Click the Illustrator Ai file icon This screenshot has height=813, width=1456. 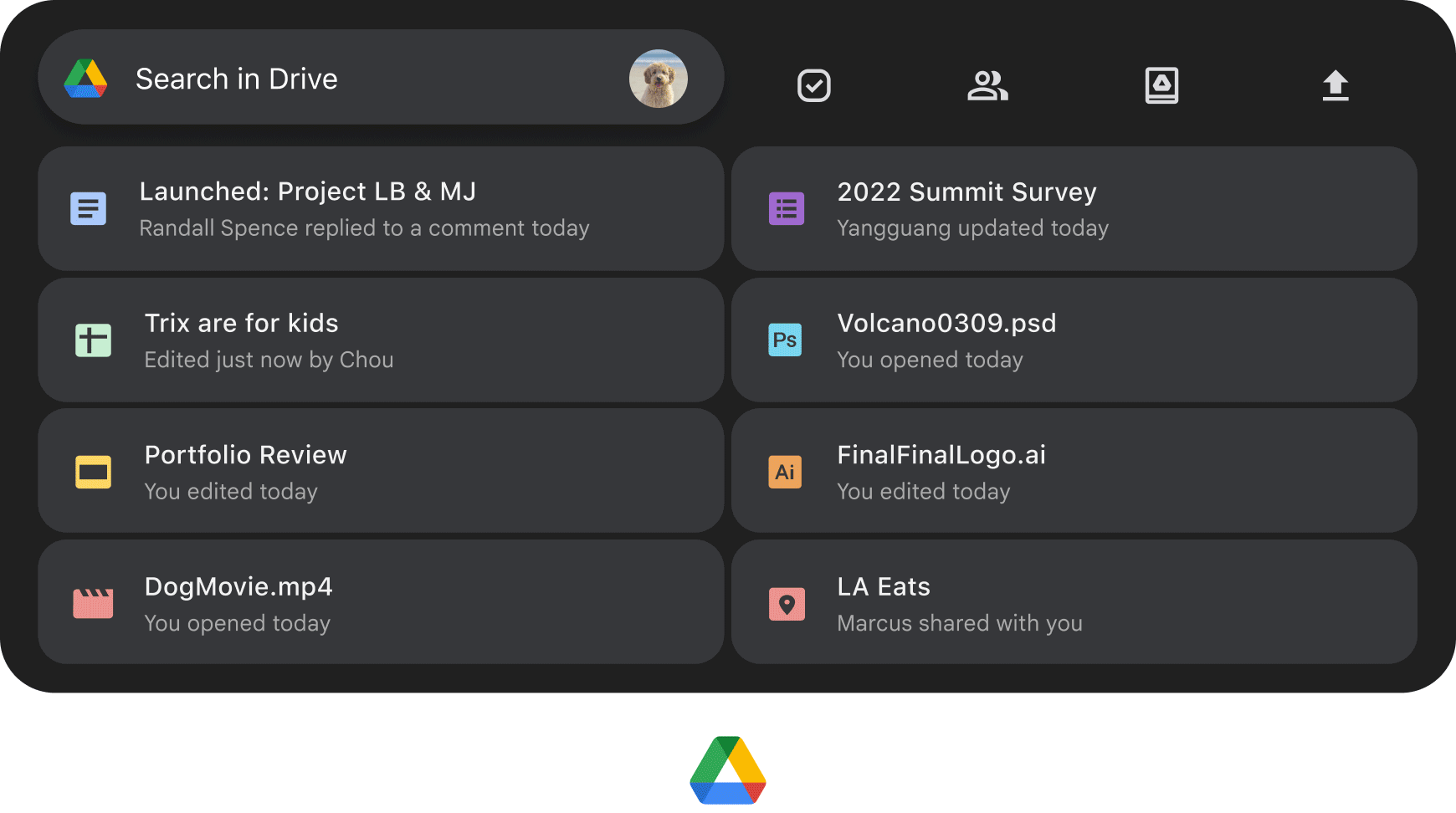pyautogui.click(x=785, y=472)
